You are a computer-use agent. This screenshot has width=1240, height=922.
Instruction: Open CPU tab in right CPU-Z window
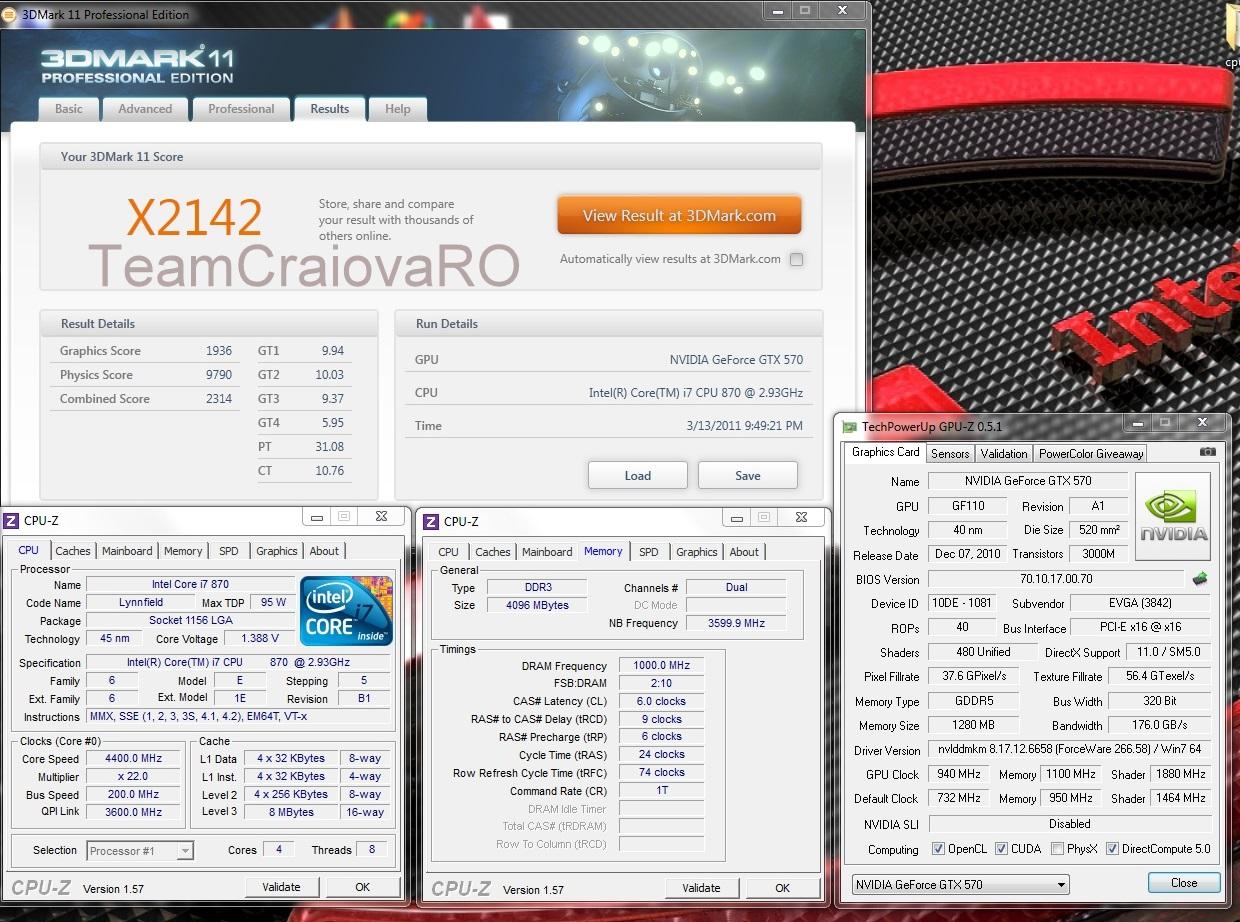click(449, 552)
